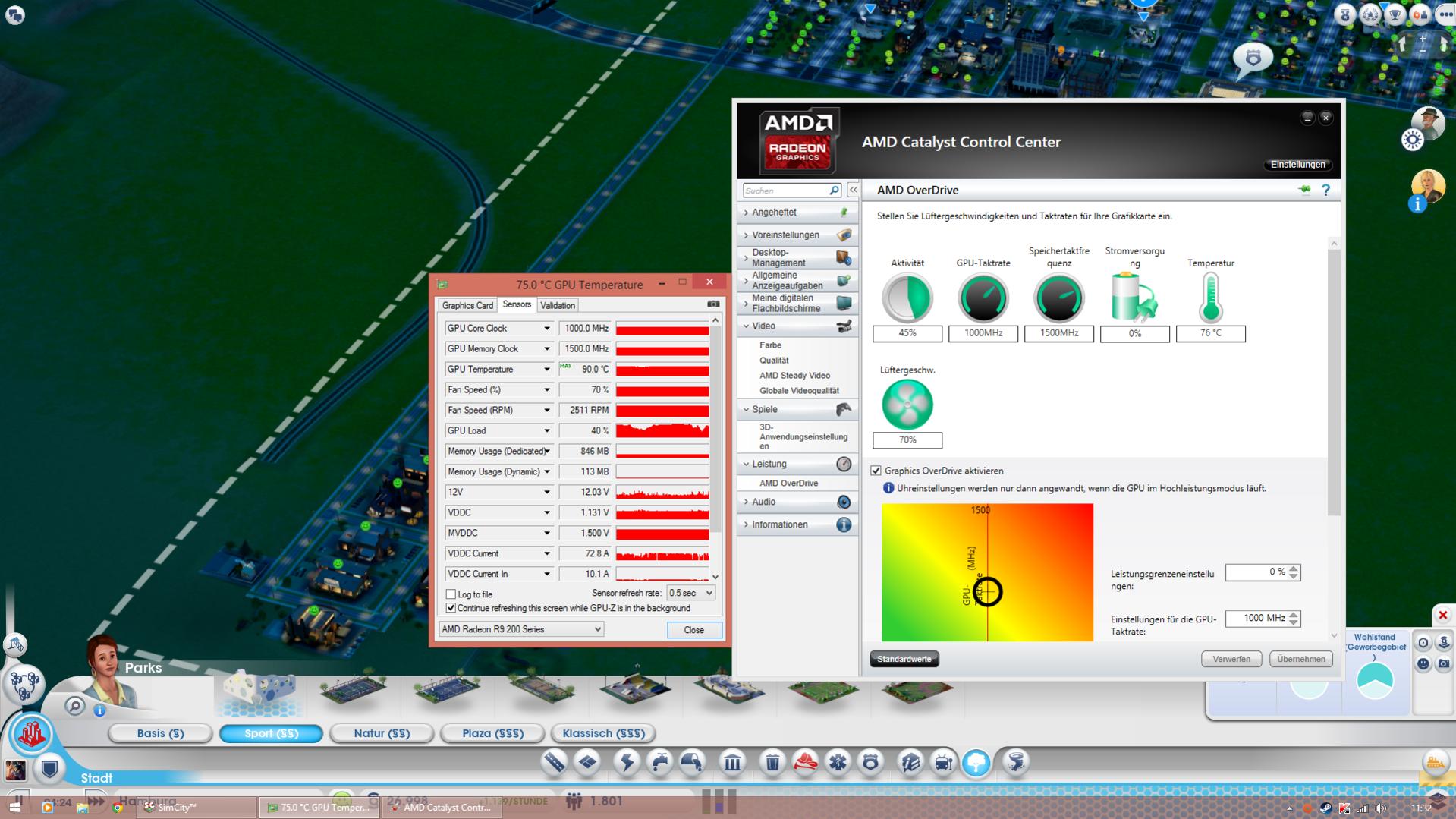The image size is (1456, 819).
Task: Open GPU Core Clock sensor dropdown
Action: [546, 328]
